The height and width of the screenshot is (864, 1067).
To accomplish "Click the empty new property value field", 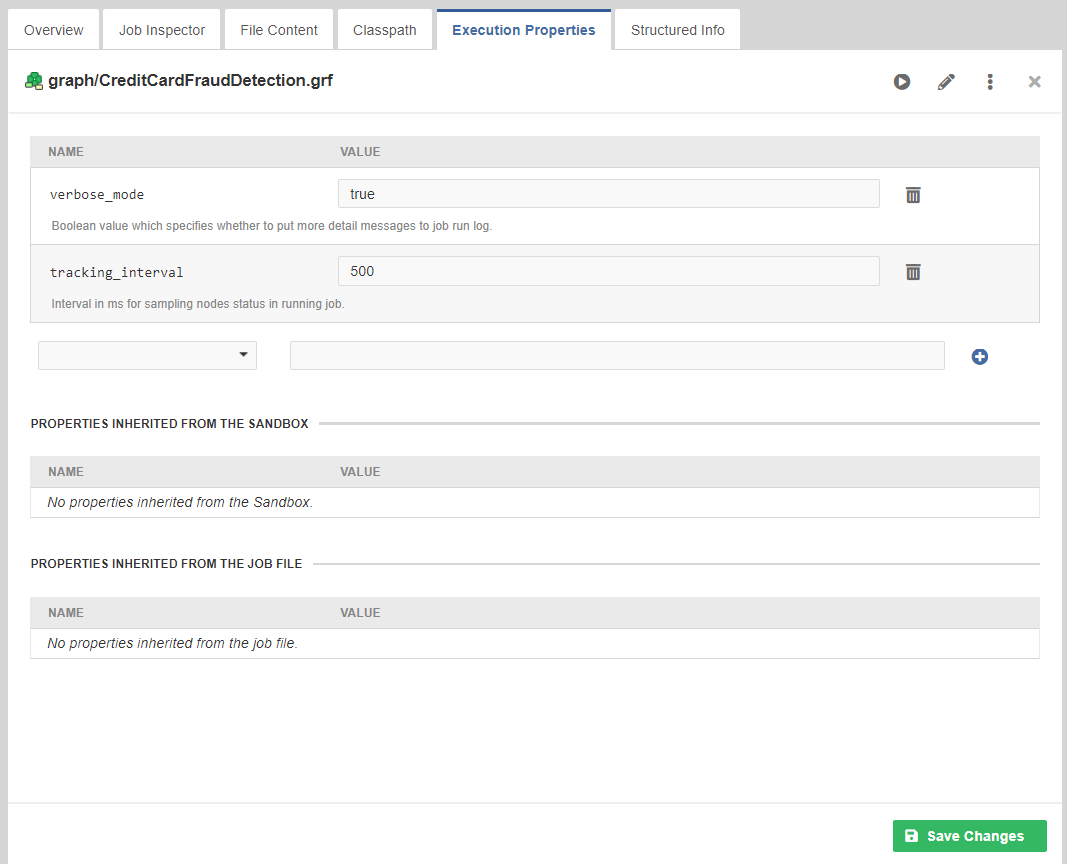I will 617,355.
